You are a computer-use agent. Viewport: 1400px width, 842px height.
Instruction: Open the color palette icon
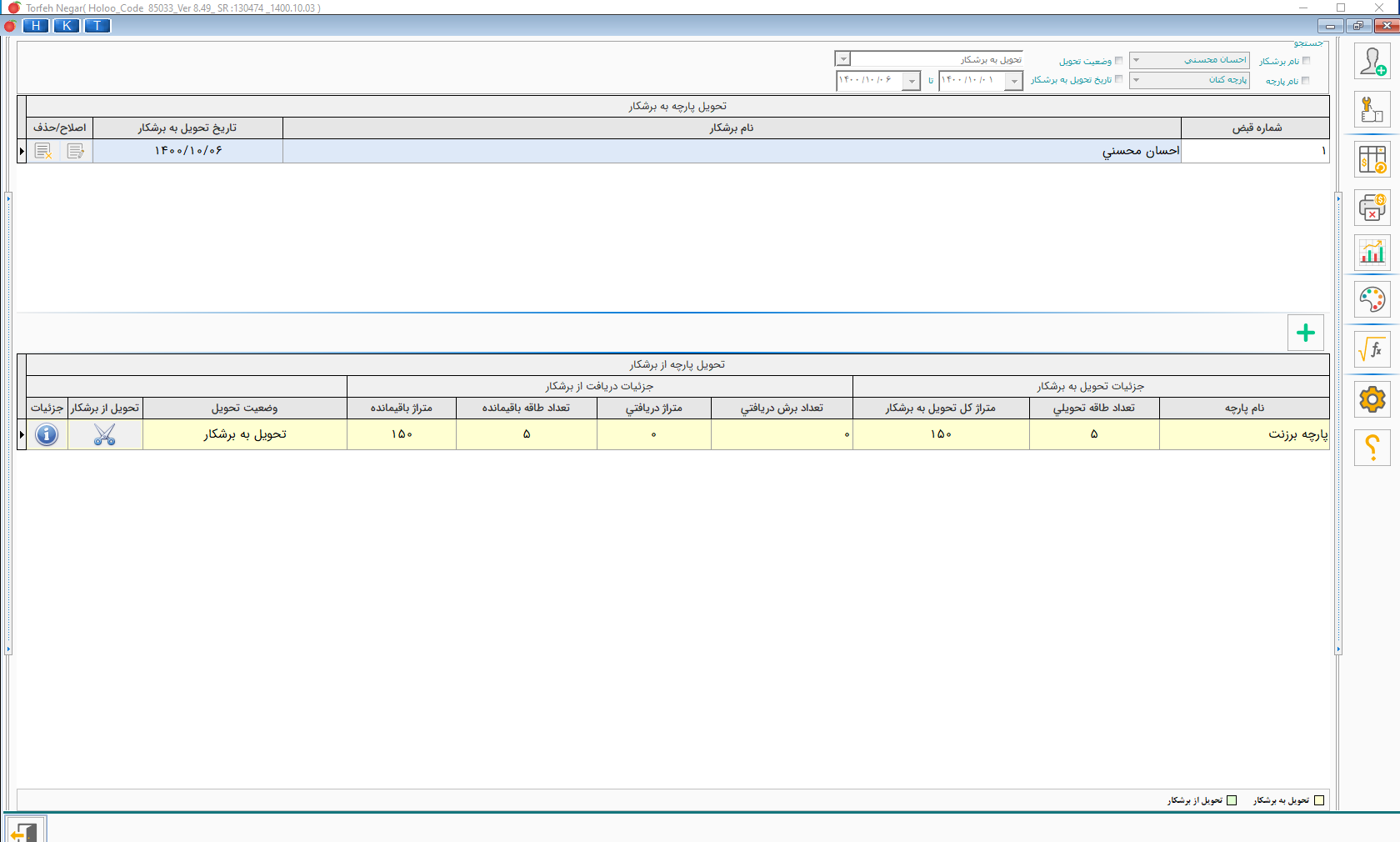point(1372,300)
